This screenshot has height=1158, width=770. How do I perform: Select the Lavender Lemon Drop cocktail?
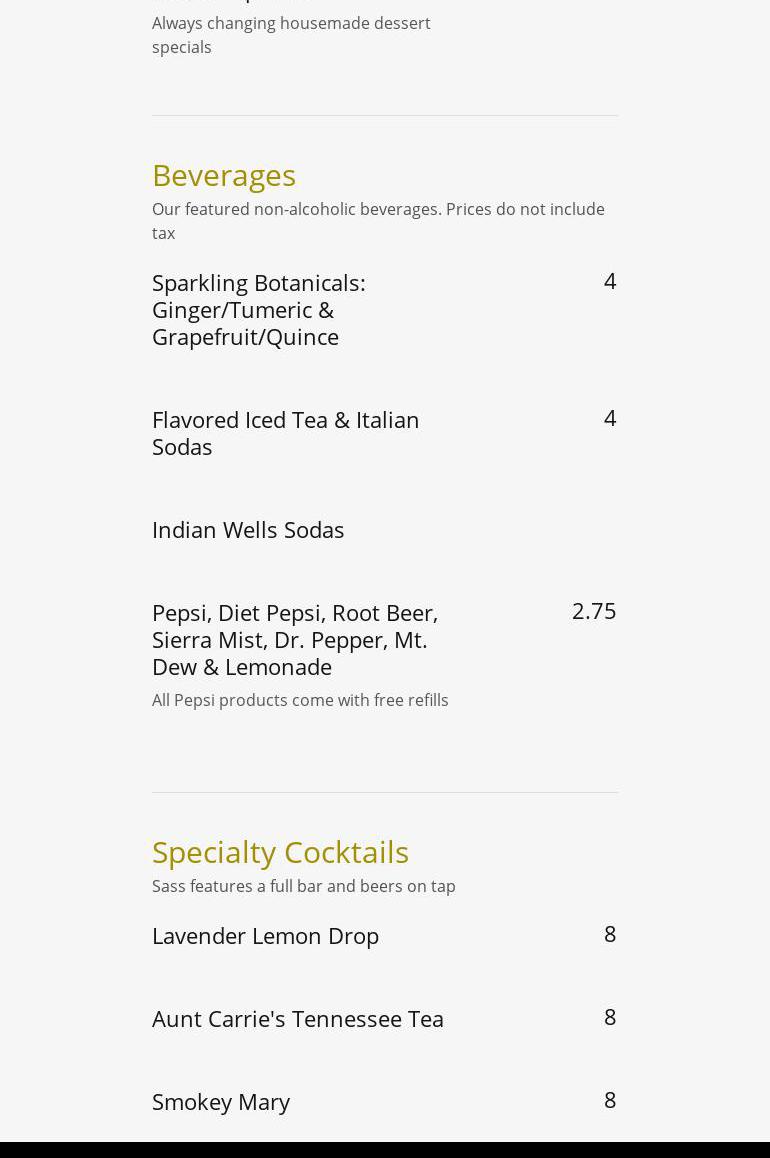click(265, 936)
